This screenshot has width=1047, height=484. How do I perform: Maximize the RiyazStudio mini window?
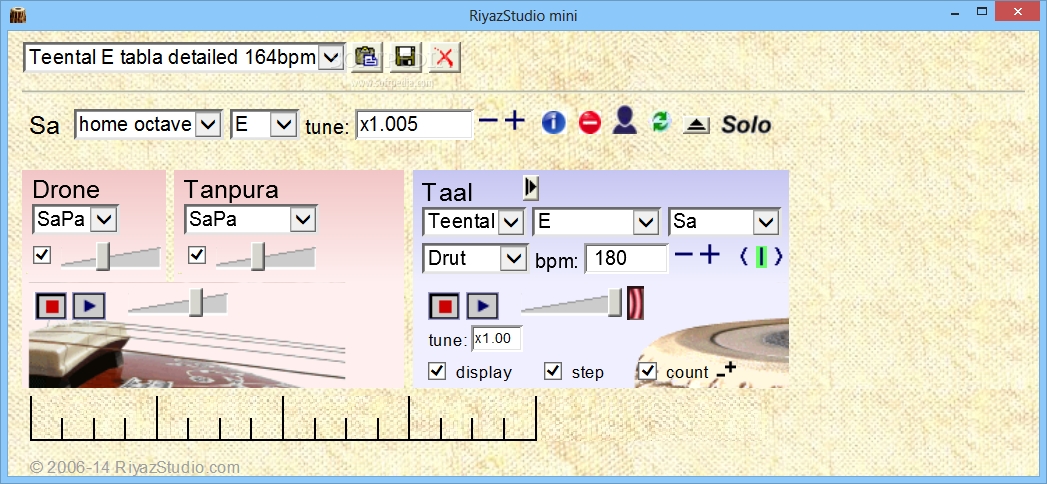pos(982,12)
